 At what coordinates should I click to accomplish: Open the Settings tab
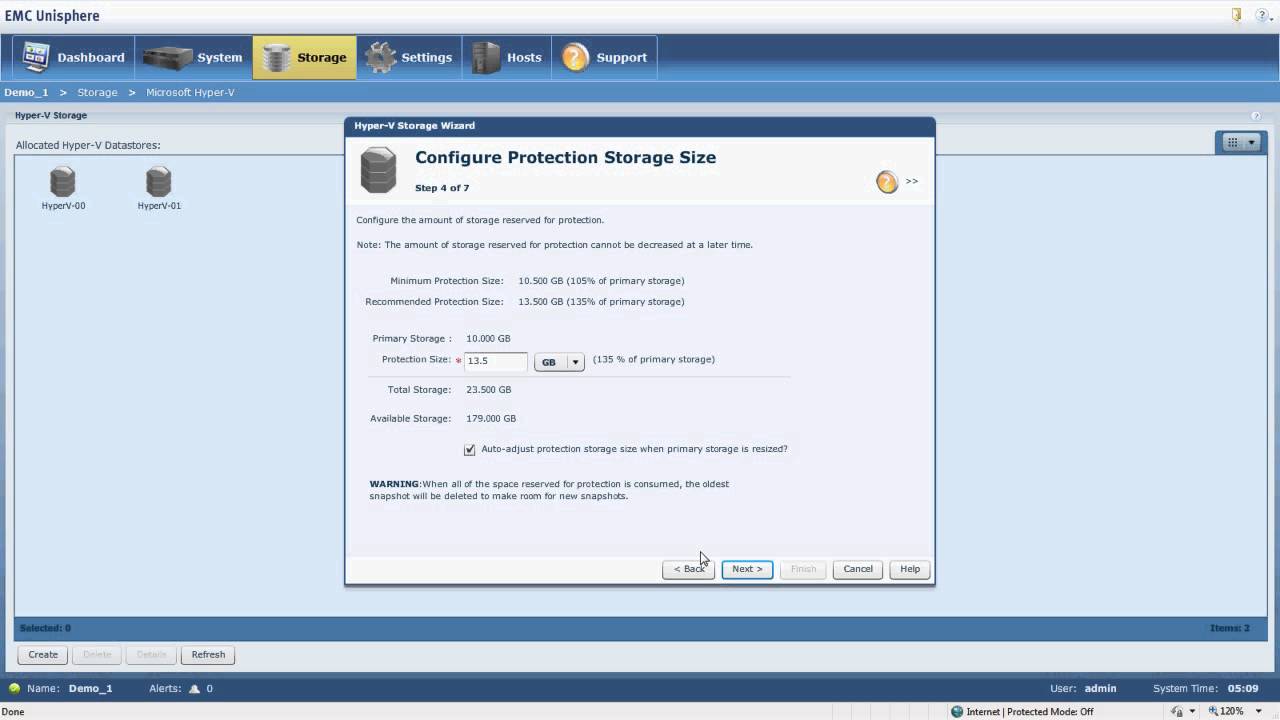pyautogui.click(x=409, y=57)
